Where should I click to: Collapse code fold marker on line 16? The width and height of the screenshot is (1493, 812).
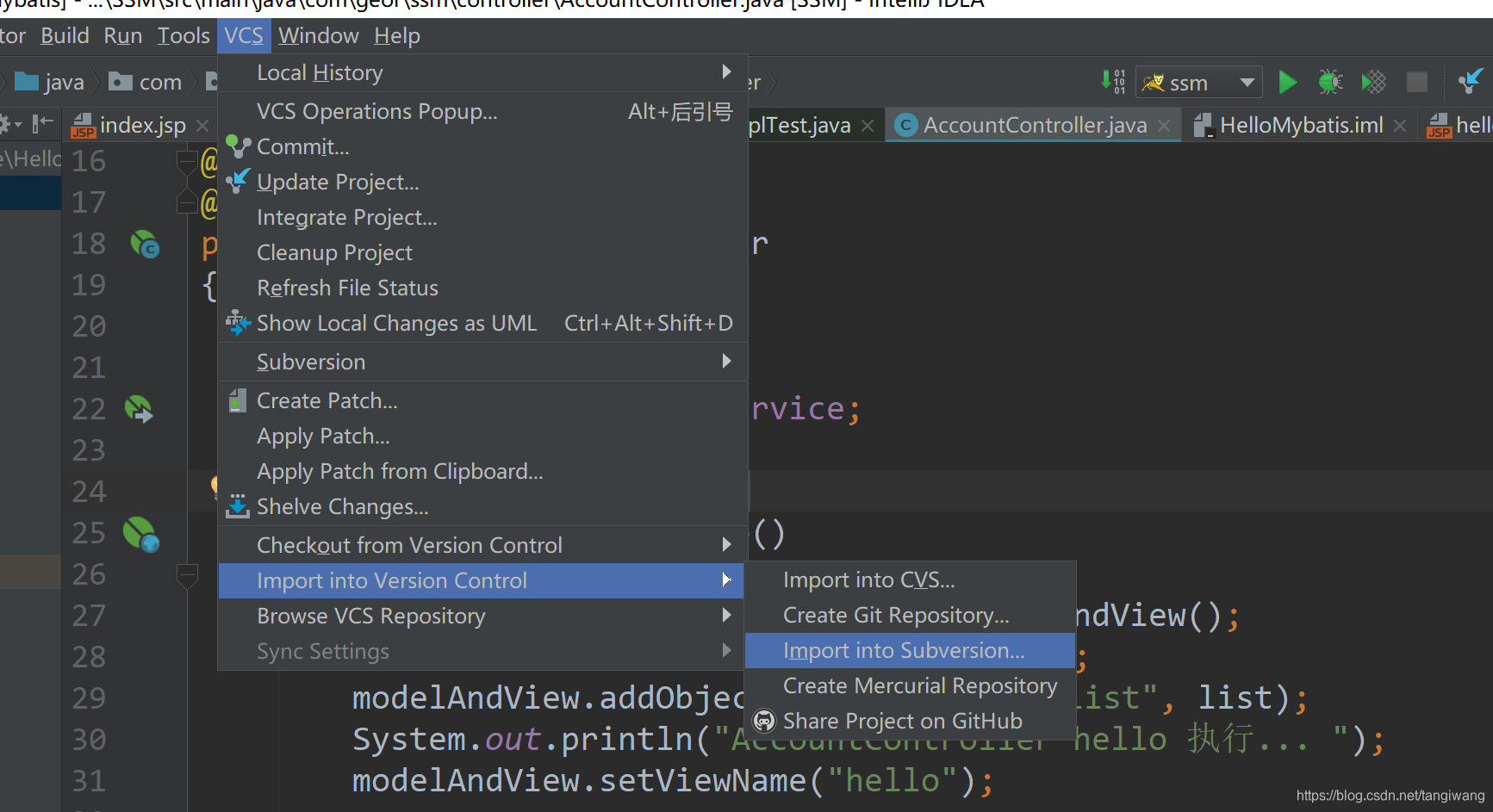point(187,162)
